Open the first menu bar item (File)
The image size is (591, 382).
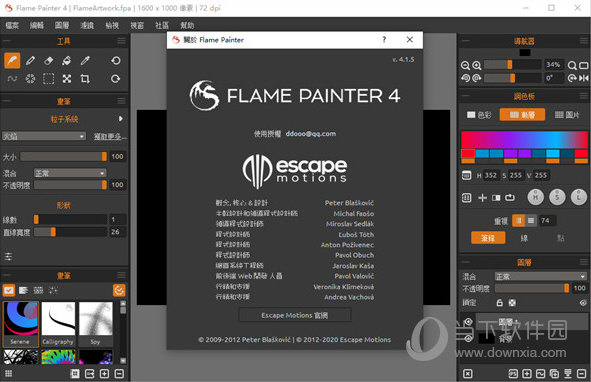[x=12, y=25]
